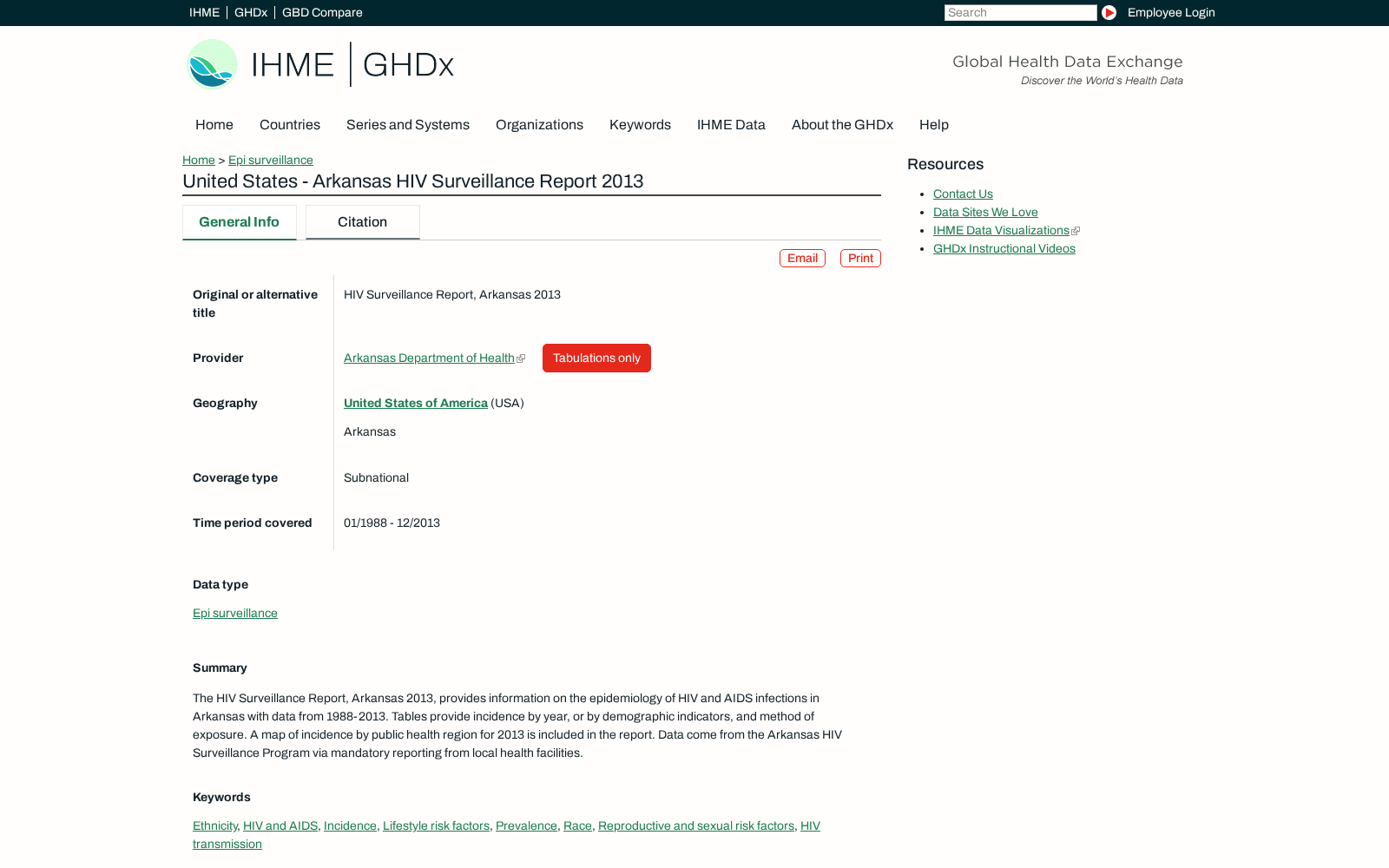Open Arkansas Department of Health provider link

point(429,358)
